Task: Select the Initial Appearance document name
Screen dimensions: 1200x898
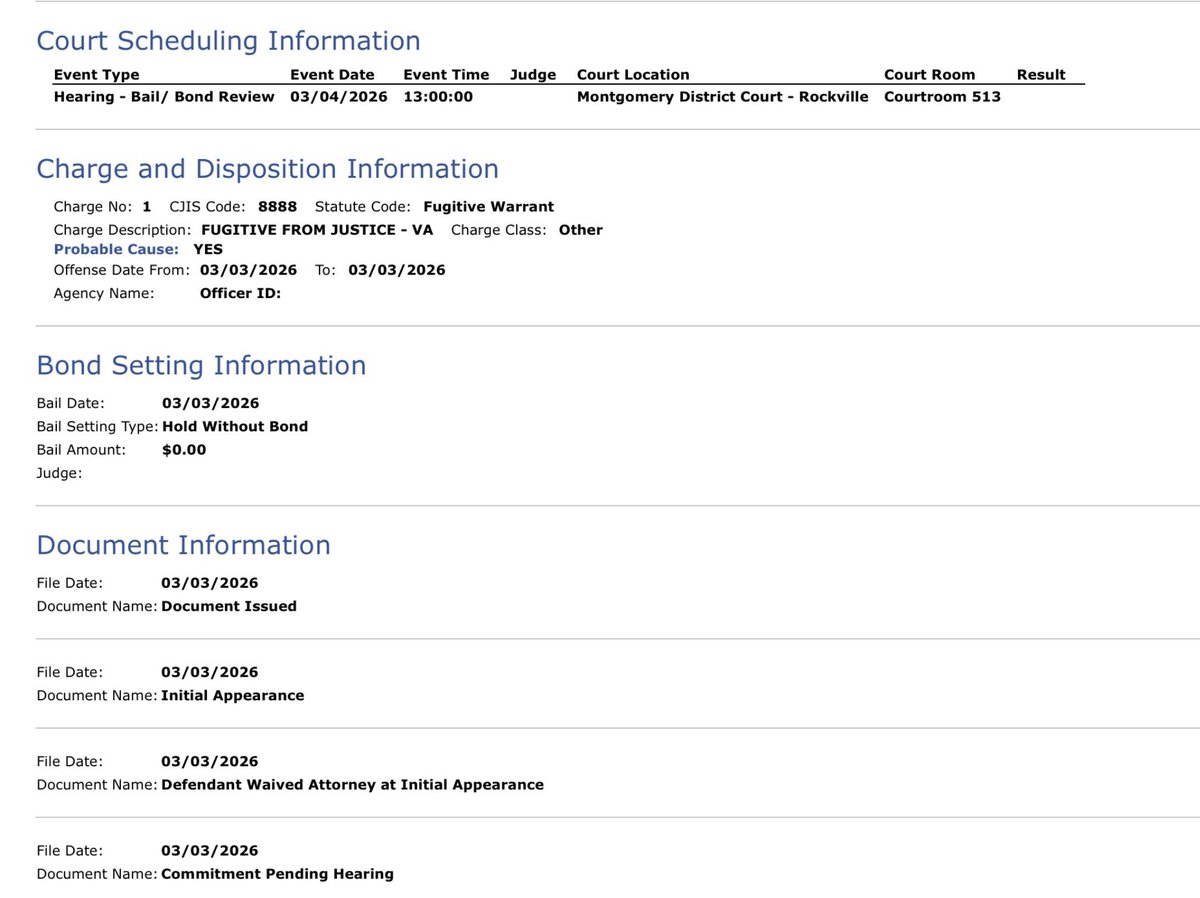Action: point(233,695)
